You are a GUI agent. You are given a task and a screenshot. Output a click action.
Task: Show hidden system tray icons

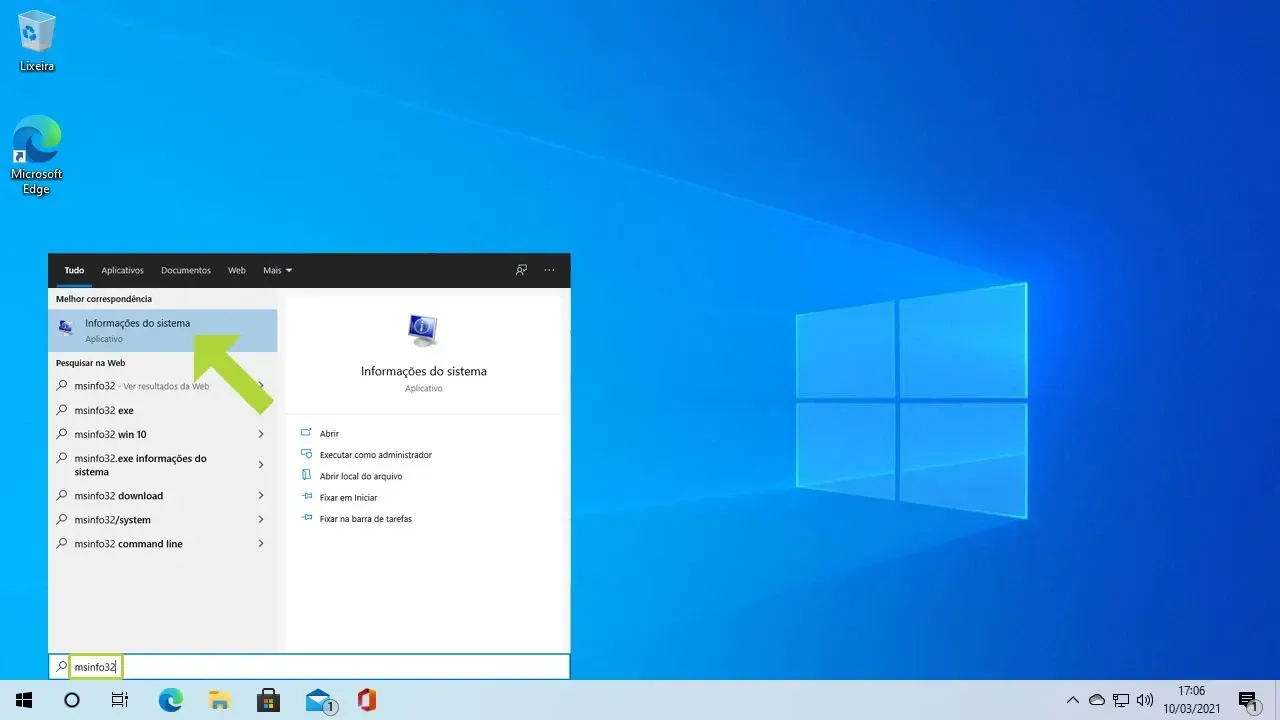point(1073,700)
